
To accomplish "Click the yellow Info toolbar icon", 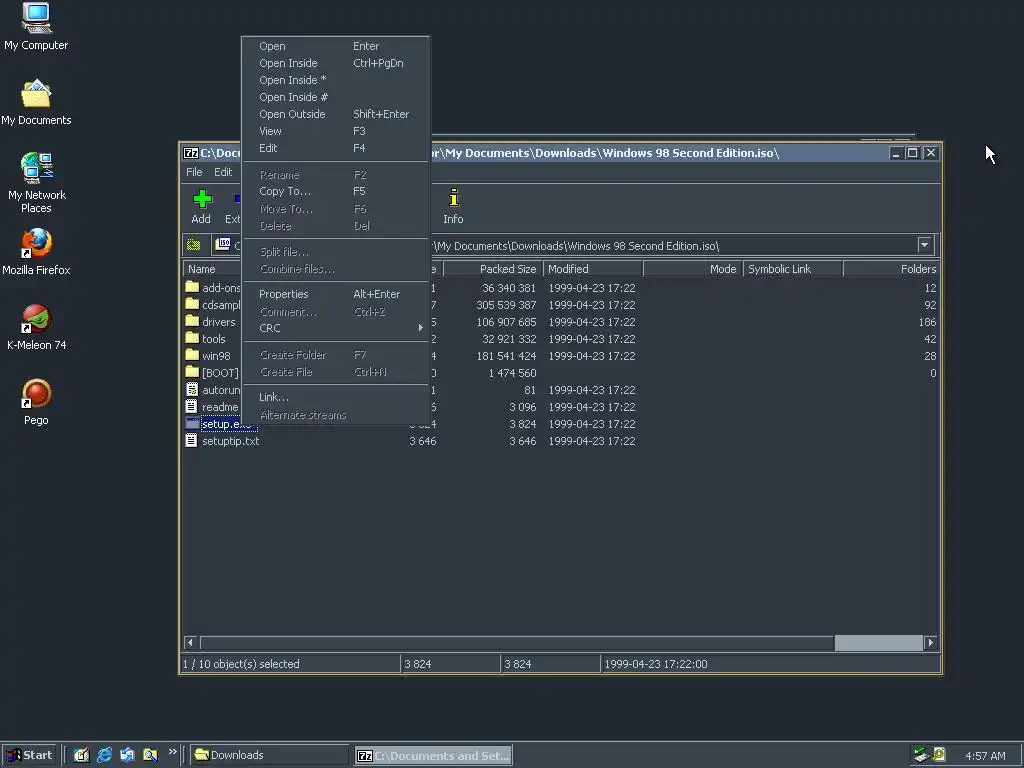I will point(453,197).
